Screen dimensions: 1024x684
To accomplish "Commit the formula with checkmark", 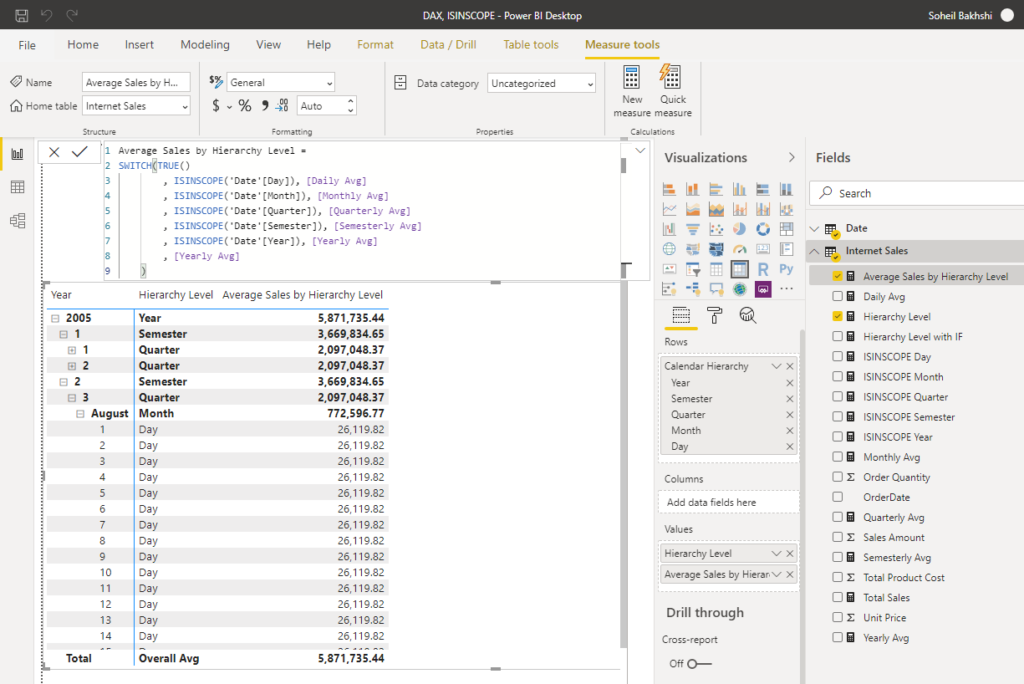I will [80, 152].
